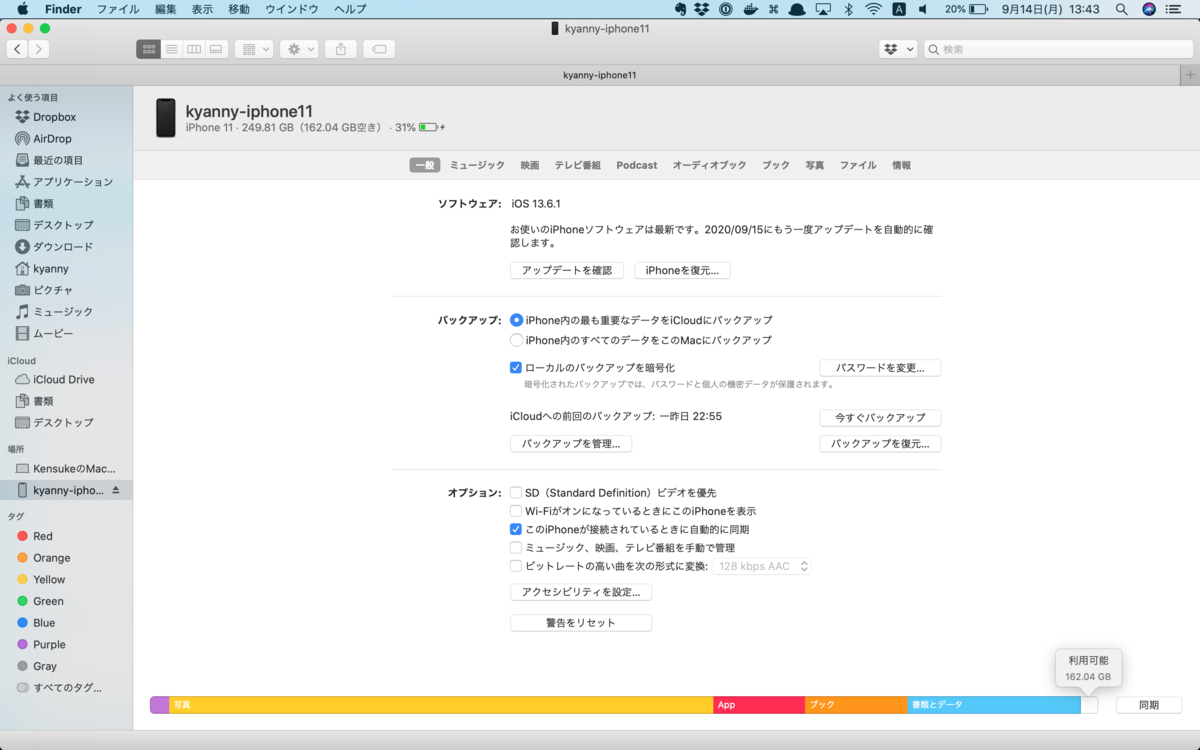The height and width of the screenshot is (750, 1200).
Task: Switch to the 写真 tab
Action: (x=815, y=165)
